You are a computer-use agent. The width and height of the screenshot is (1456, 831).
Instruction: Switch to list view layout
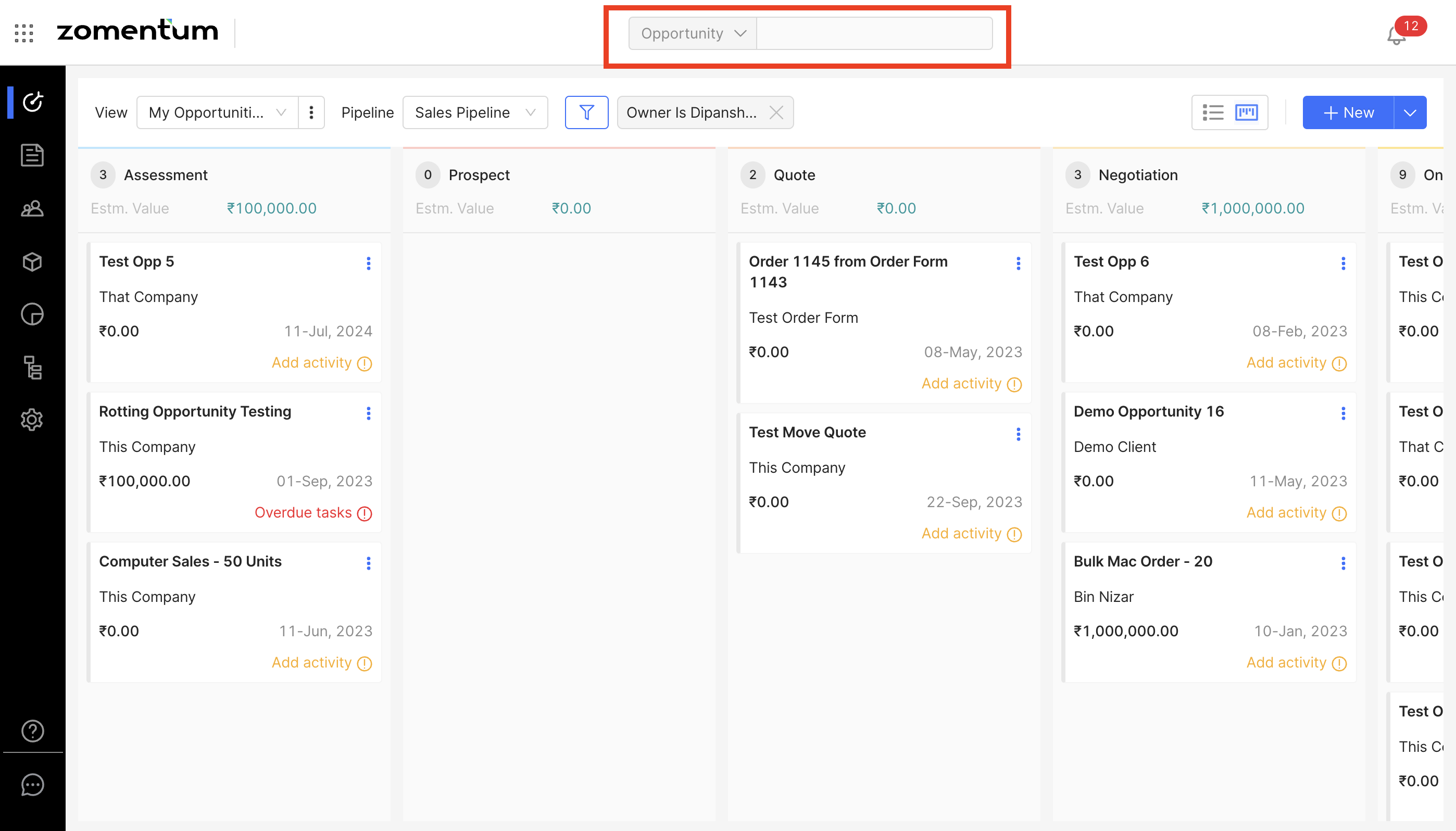1212,112
